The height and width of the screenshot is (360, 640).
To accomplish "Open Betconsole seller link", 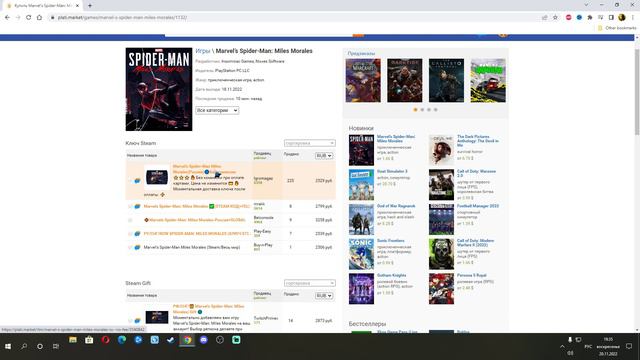I will 263,218.
